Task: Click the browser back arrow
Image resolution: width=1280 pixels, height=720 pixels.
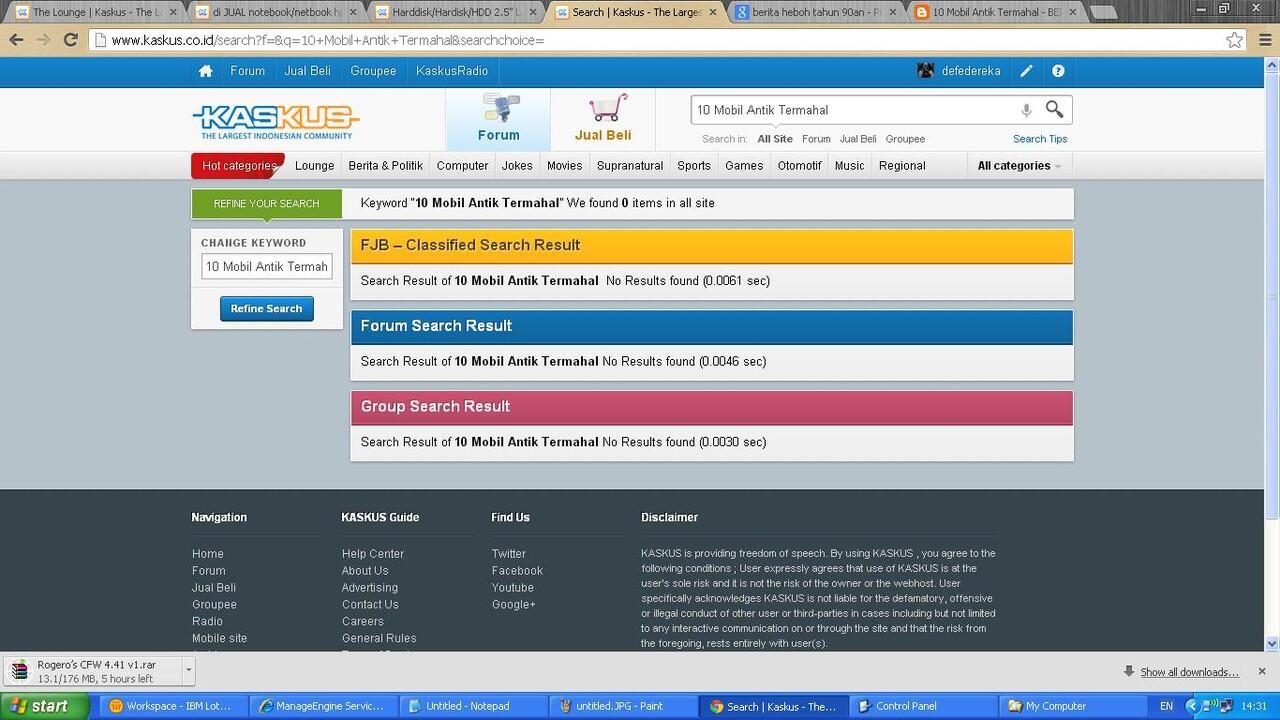Action: (16, 40)
